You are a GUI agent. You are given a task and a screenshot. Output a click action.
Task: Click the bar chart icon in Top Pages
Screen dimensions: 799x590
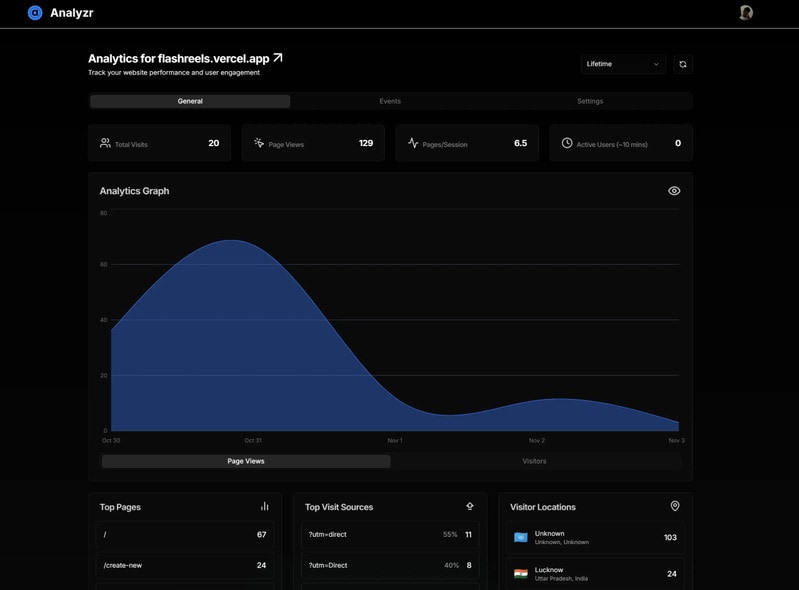click(265, 507)
